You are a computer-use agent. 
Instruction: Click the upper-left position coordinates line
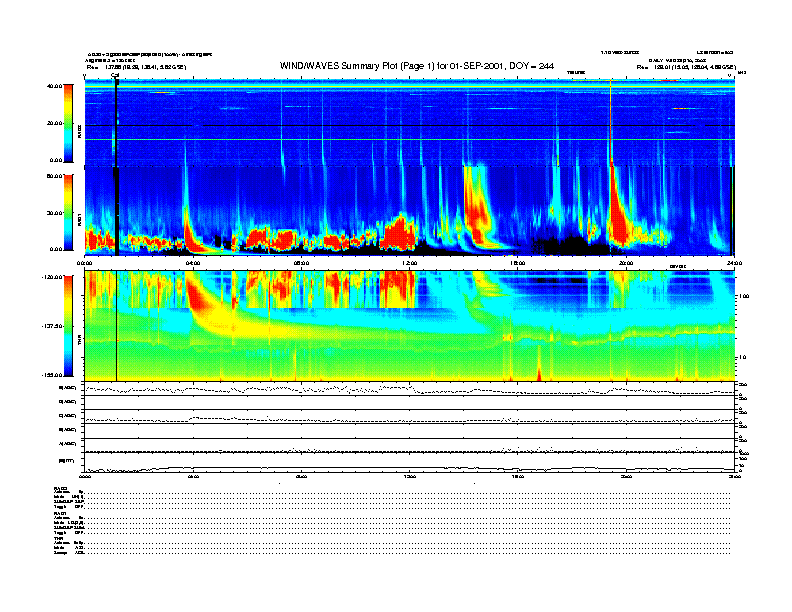pos(136,67)
